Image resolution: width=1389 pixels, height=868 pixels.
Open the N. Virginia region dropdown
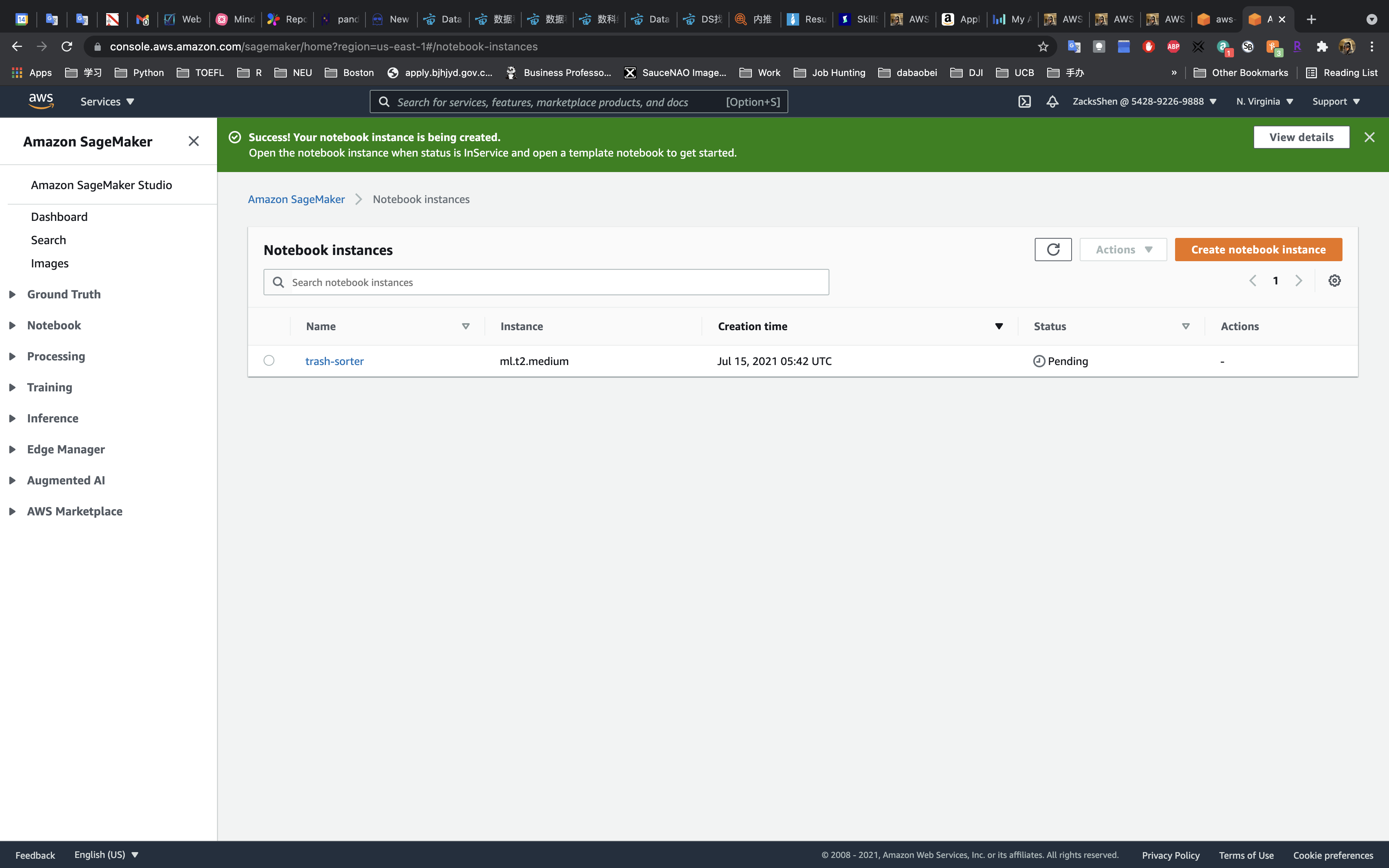[1264, 102]
